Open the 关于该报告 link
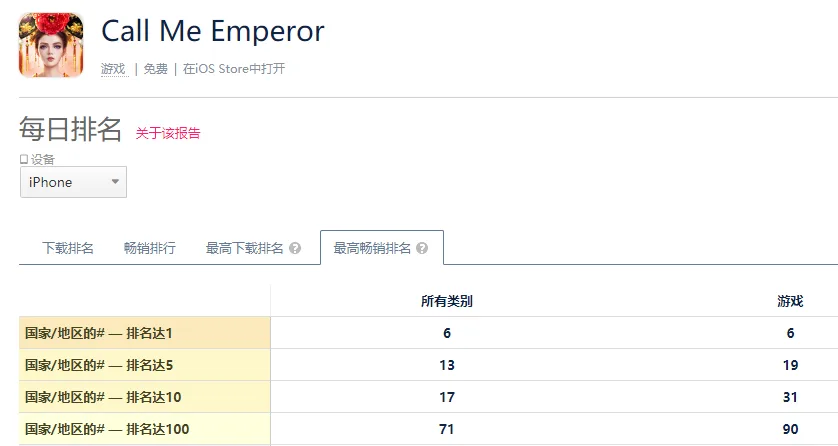The width and height of the screenshot is (838, 446). 168,133
